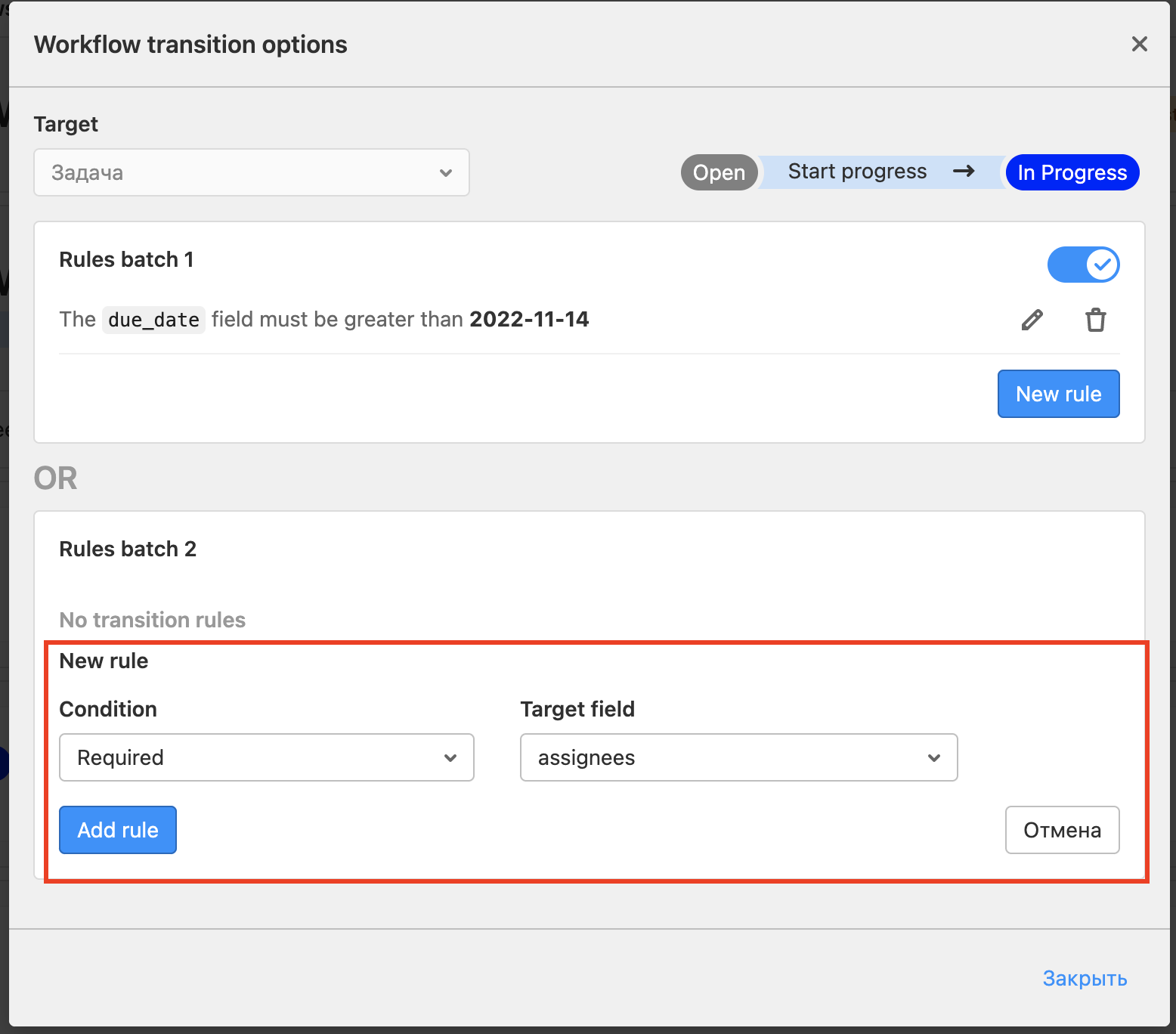Click the chevron arrow in the Required dropdown
The height and width of the screenshot is (1034, 1176).
click(x=450, y=758)
